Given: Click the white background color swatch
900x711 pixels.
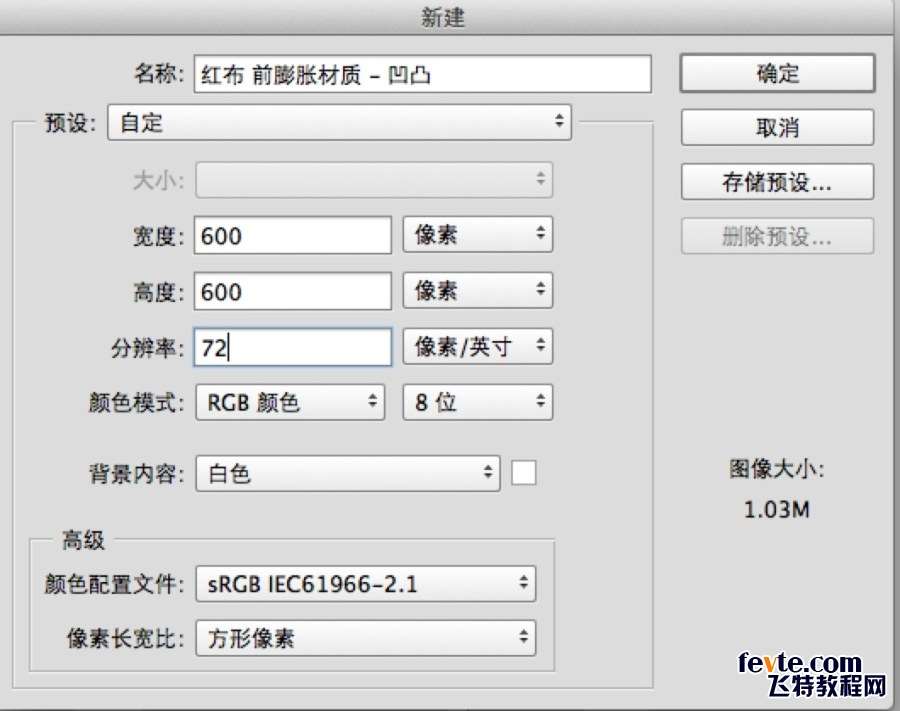Looking at the screenshot, I should click(x=524, y=473).
